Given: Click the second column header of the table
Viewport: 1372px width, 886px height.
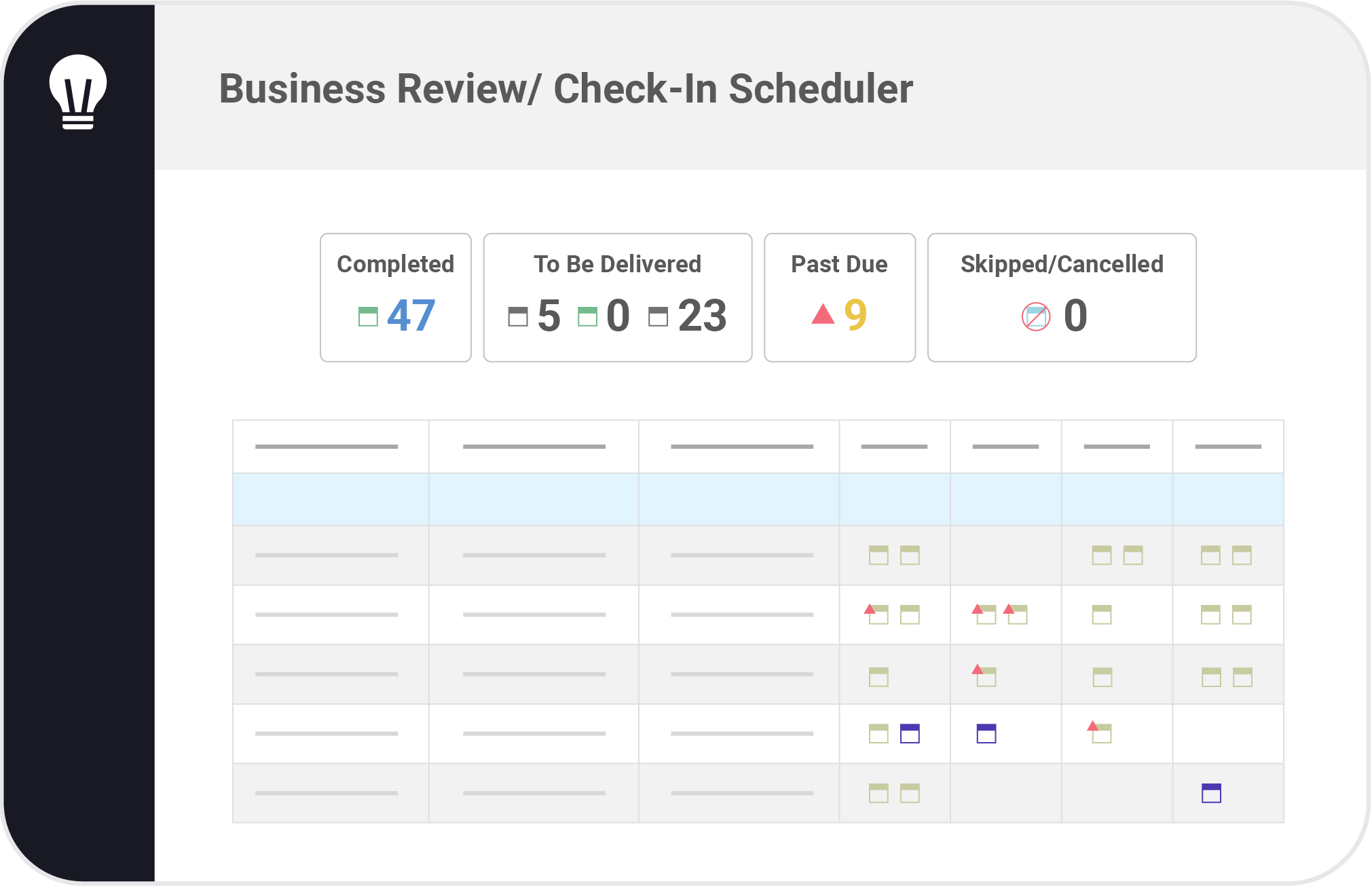Looking at the screenshot, I should tap(534, 447).
